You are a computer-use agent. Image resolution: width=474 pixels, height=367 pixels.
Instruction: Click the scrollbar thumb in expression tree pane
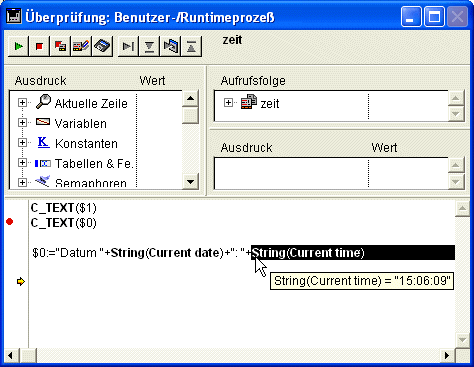tap(190, 115)
